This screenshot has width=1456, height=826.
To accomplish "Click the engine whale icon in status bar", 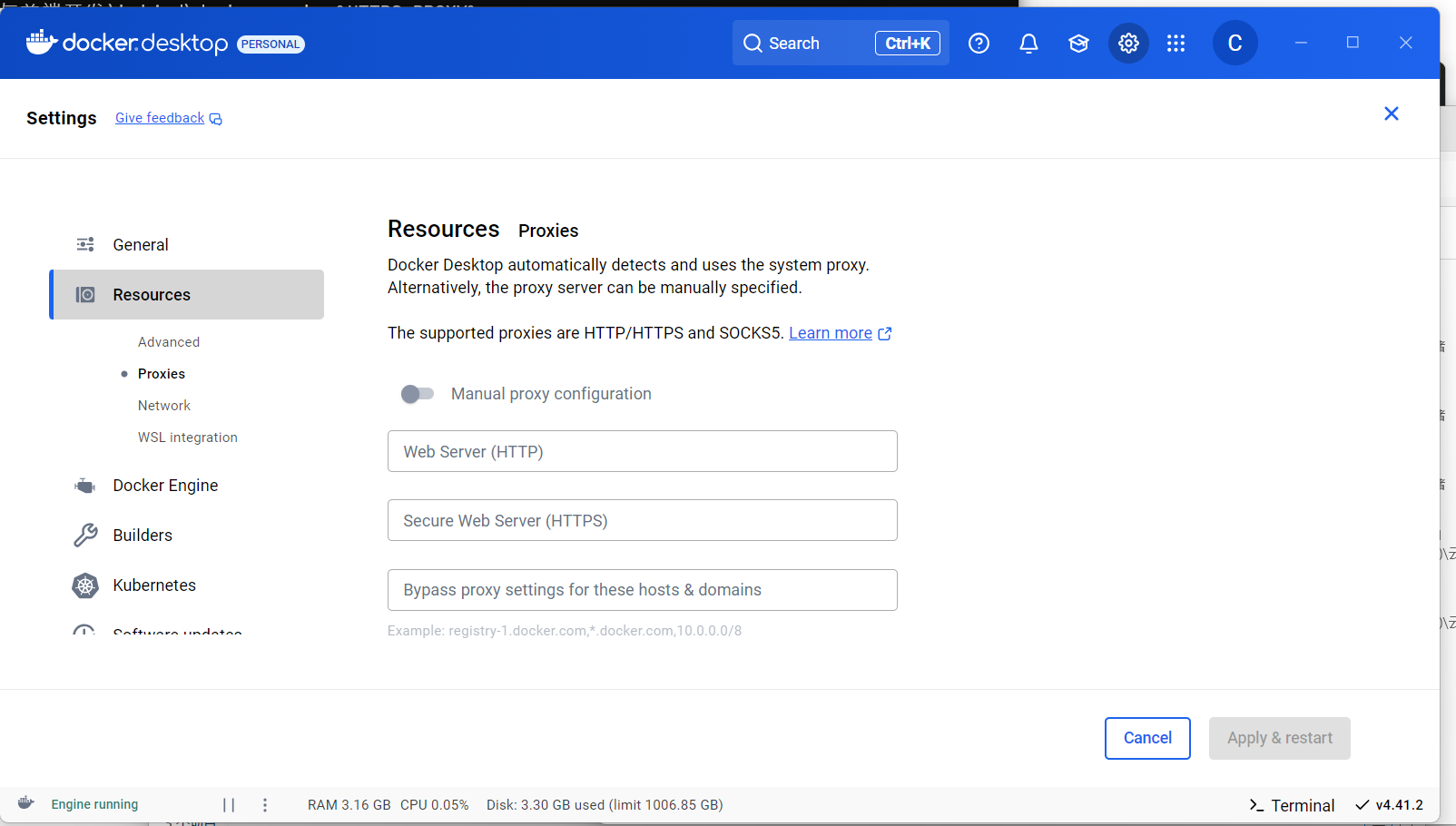I will click(x=26, y=802).
